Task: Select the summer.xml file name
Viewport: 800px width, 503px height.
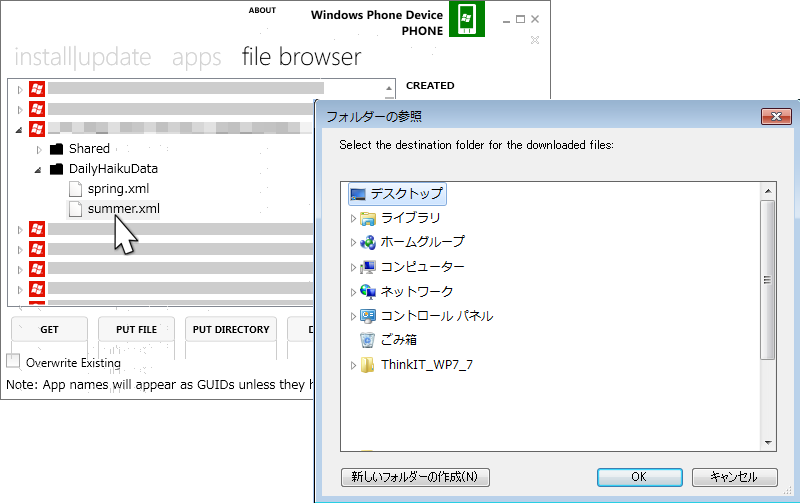Action: pos(123,209)
